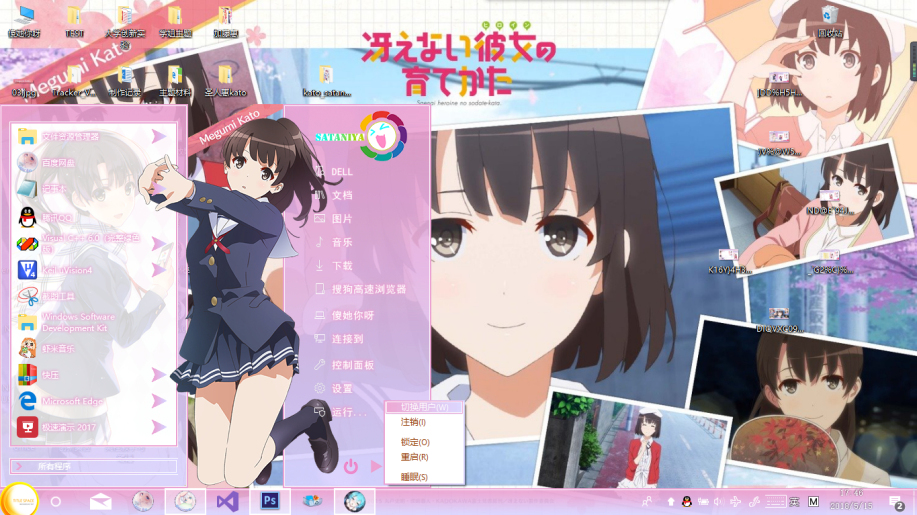Open action center notifications icon
The height and width of the screenshot is (515, 917).
pyautogui.click(x=895, y=502)
